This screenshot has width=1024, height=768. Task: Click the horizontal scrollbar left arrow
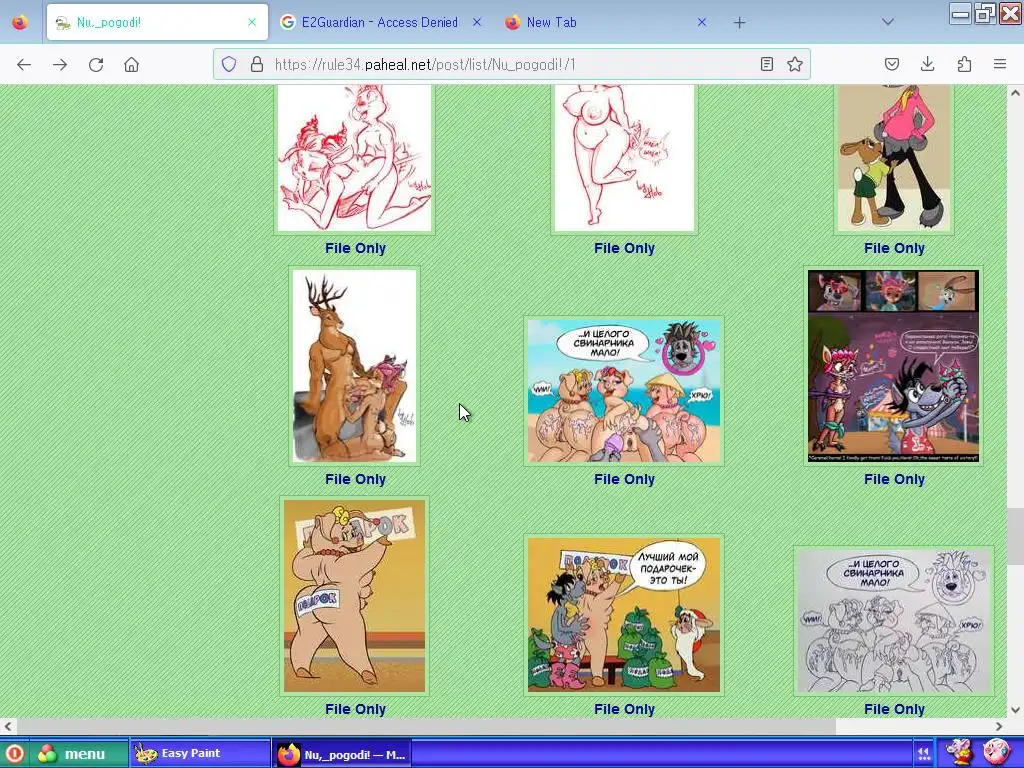click(x=8, y=726)
